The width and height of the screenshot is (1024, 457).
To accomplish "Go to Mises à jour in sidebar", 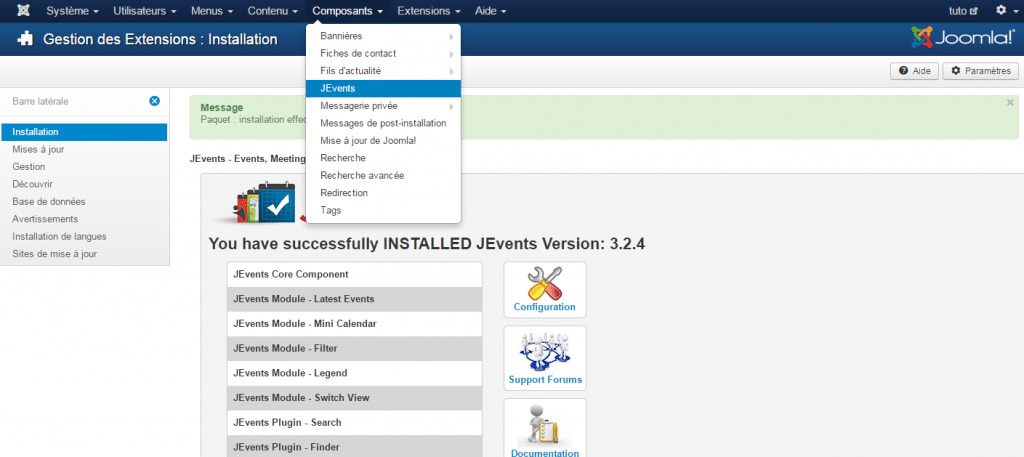I will [x=38, y=149].
